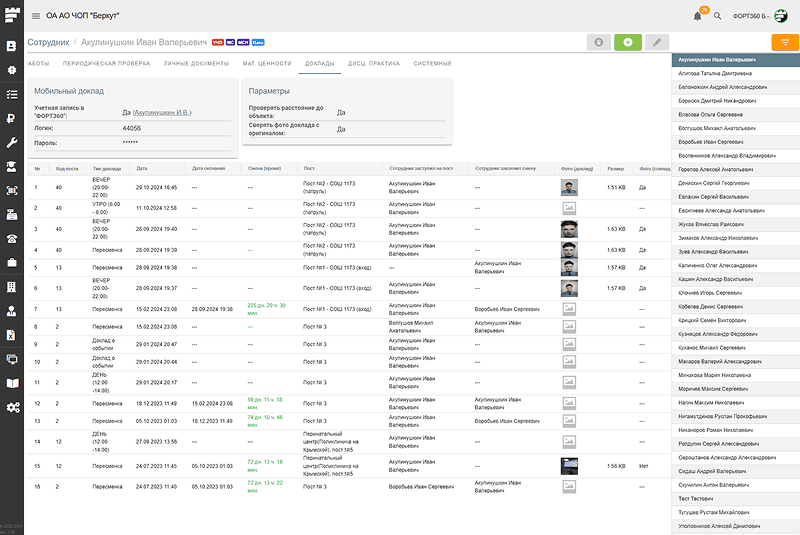Click placeholder image for 11.10.2024 12:58 row
Viewport: 800px width, 535px height.
point(569,208)
